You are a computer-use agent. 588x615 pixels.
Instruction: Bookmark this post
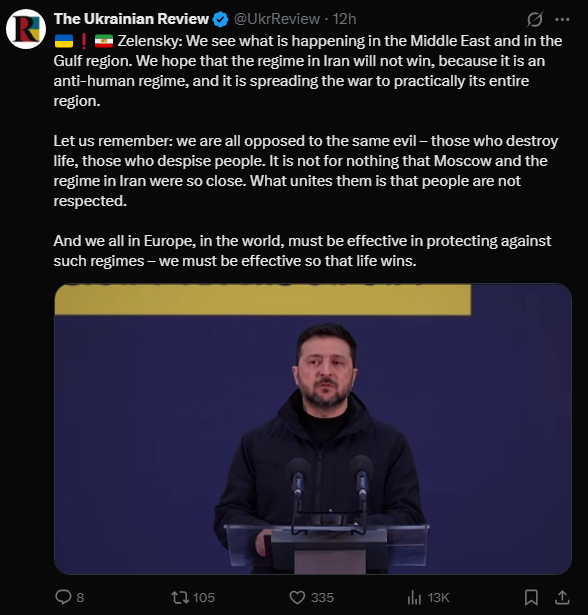pos(531,597)
